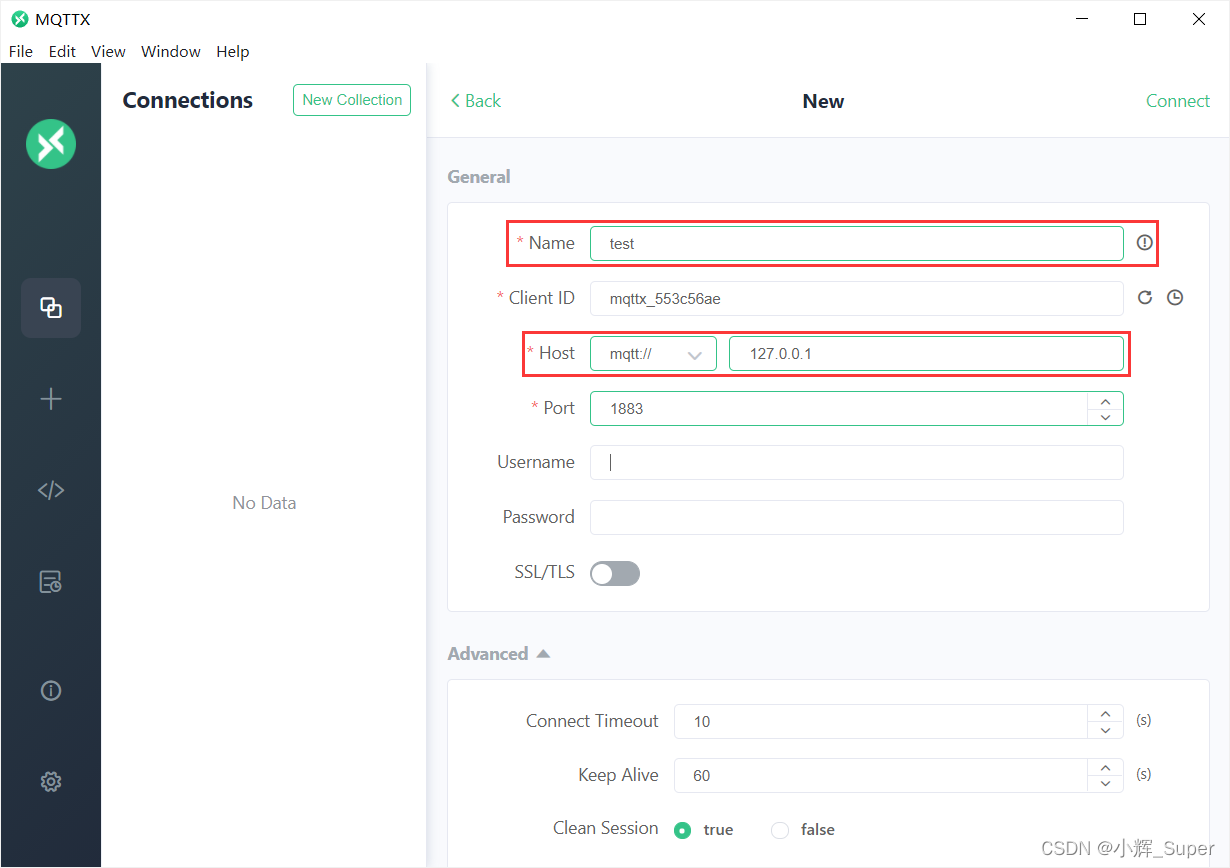The image size is (1230, 868).
Task: Open the File menu
Action: point(20,51)
